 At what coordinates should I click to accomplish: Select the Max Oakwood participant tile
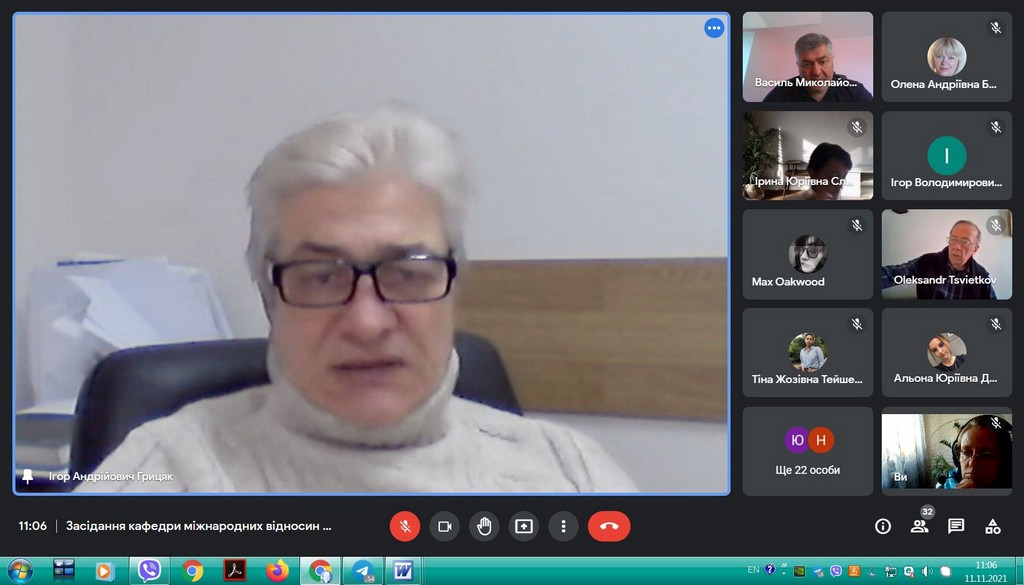[x=807, y=255]
